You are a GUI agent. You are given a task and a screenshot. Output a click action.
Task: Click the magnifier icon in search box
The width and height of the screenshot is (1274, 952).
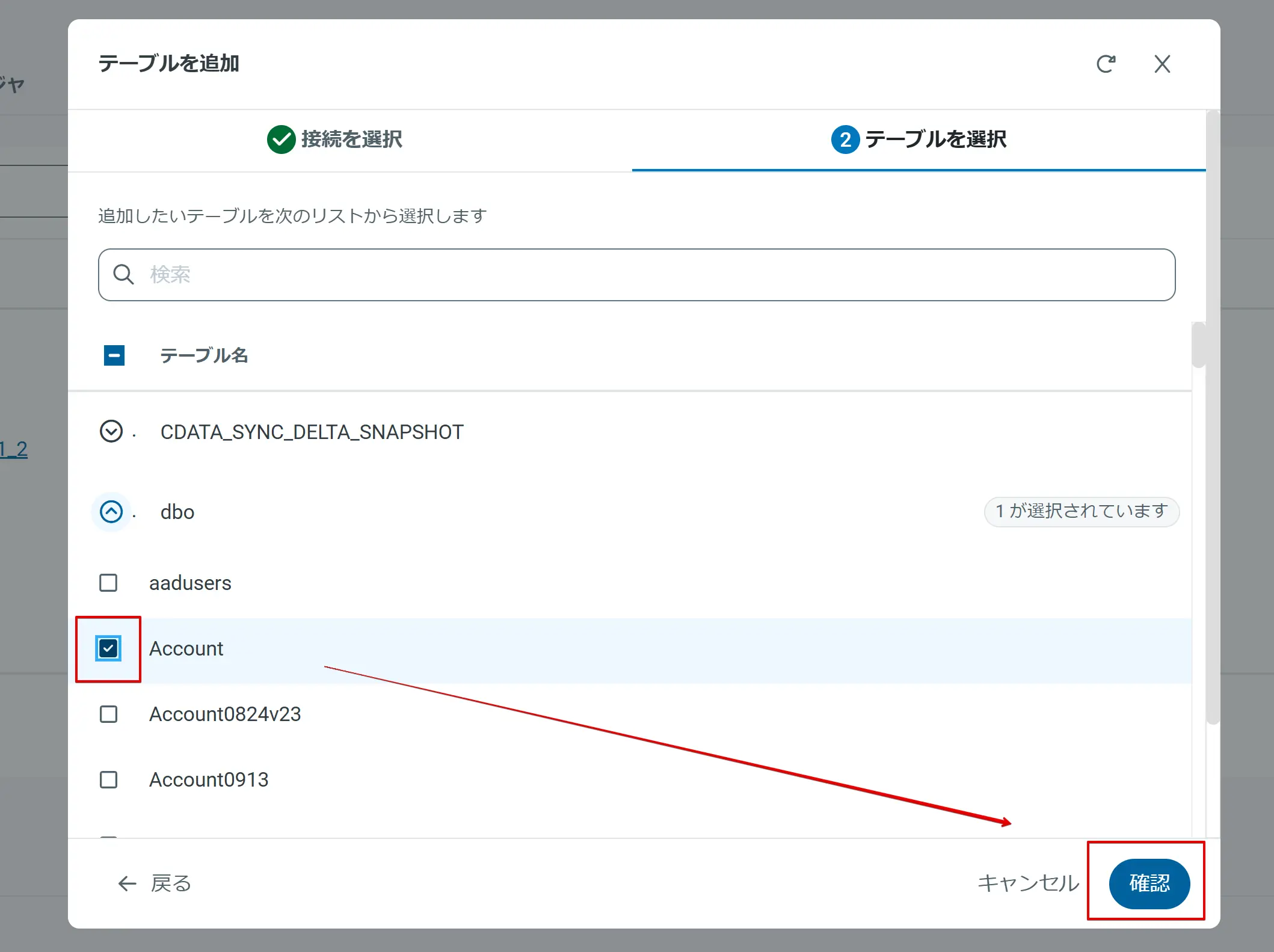click(123, 275)
